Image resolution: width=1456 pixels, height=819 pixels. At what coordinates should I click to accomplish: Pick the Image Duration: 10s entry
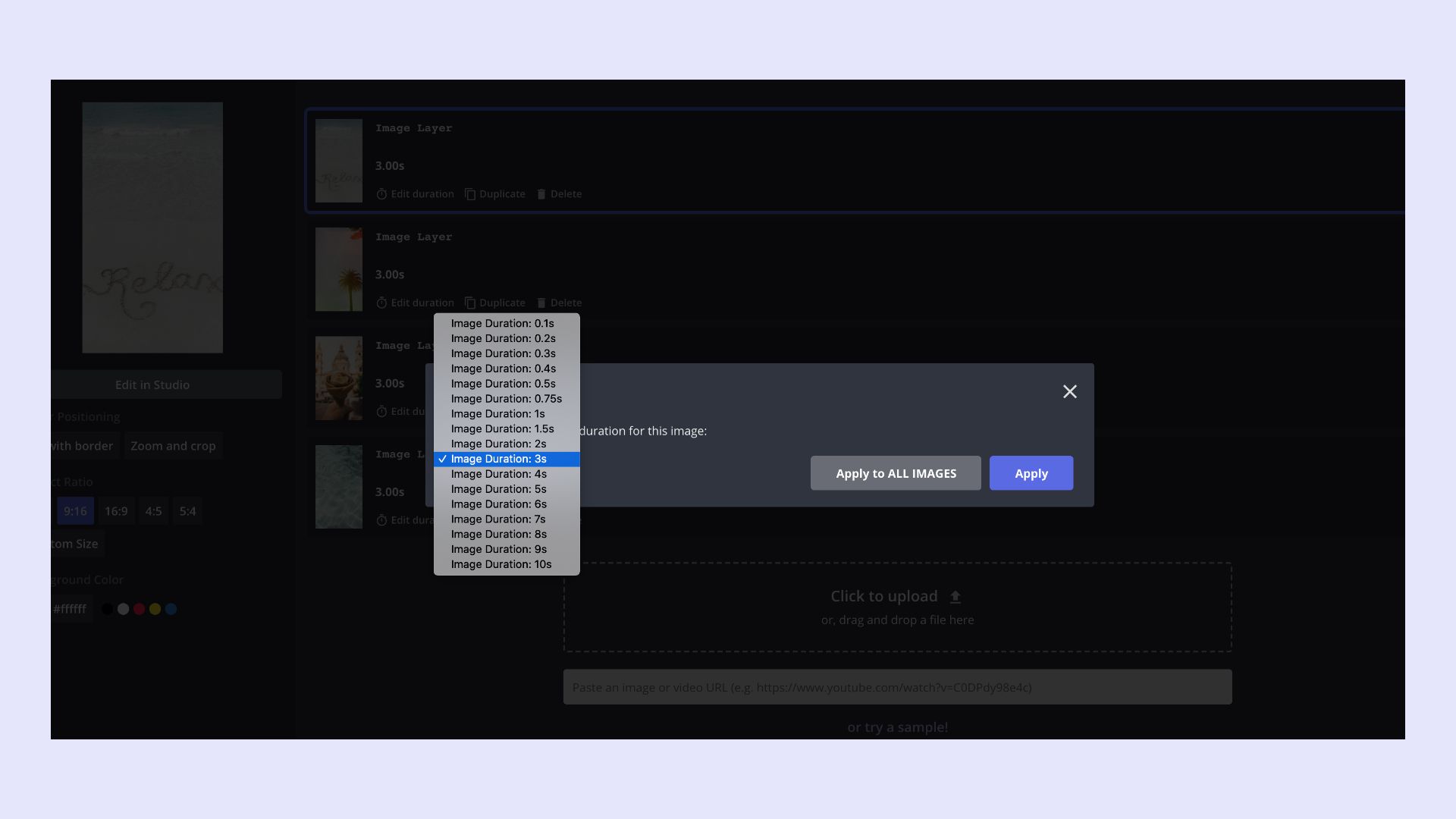pyautogui.click(x=500, y=564)
